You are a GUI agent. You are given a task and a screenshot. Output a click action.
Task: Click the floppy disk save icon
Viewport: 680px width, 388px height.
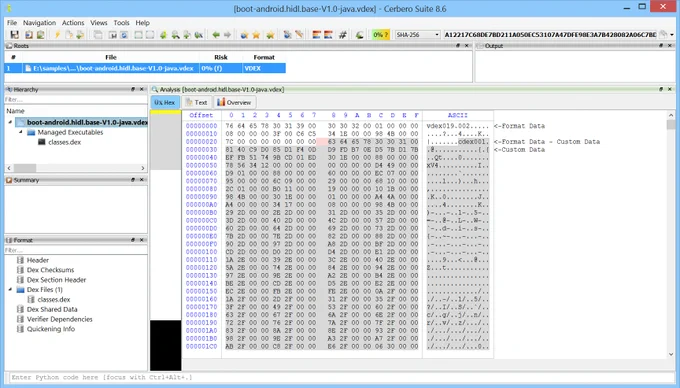click(14, 35)
